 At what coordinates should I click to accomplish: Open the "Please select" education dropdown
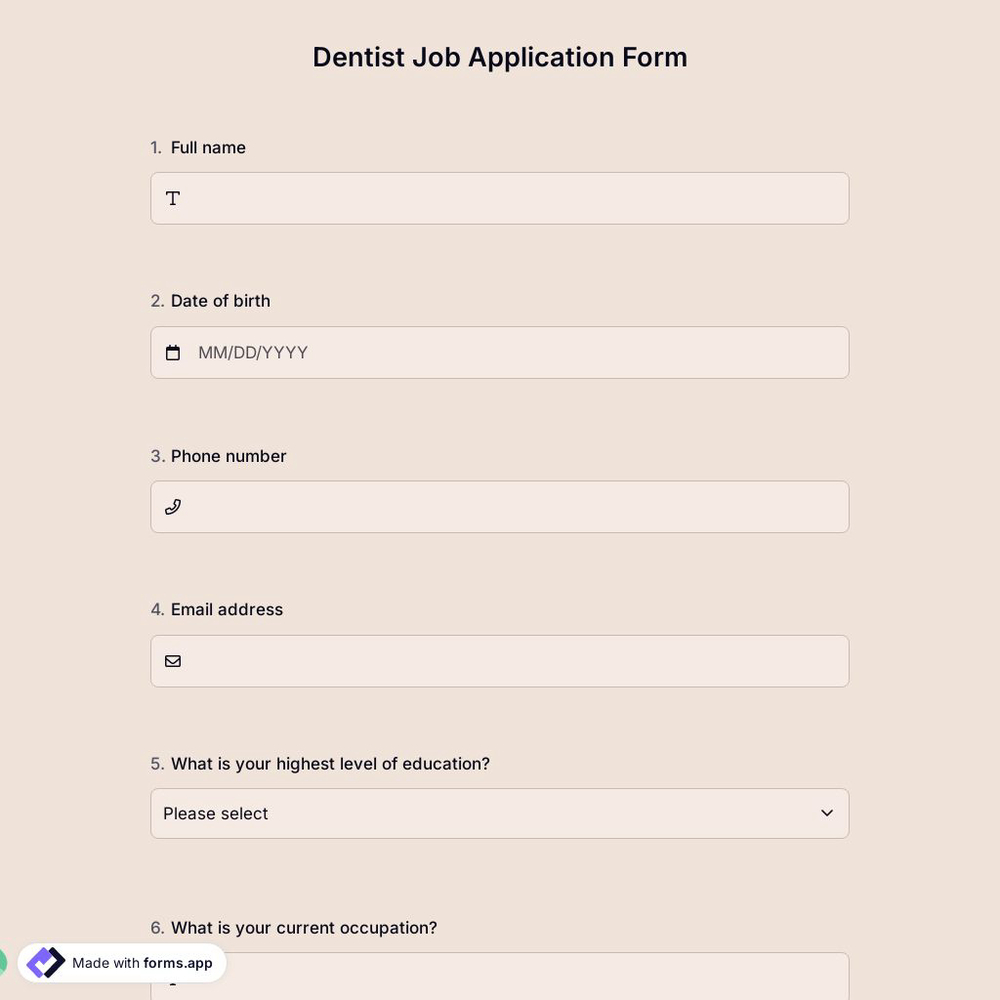[x=500, y=813]
